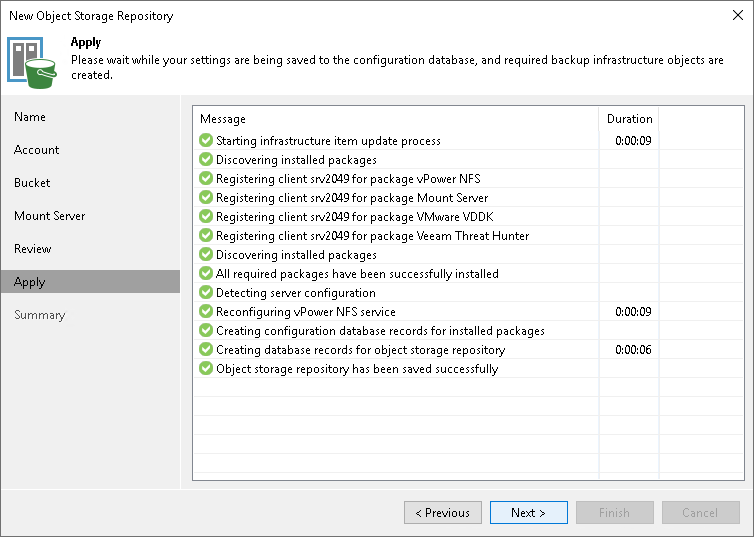Click check icon for Creating database records row
This screenshot has width=754, height=537.
206,350
